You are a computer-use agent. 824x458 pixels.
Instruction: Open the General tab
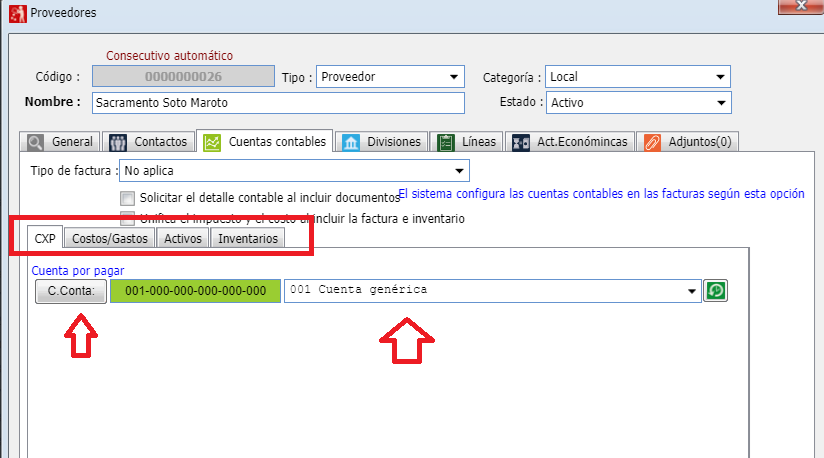tap(60, 142)
